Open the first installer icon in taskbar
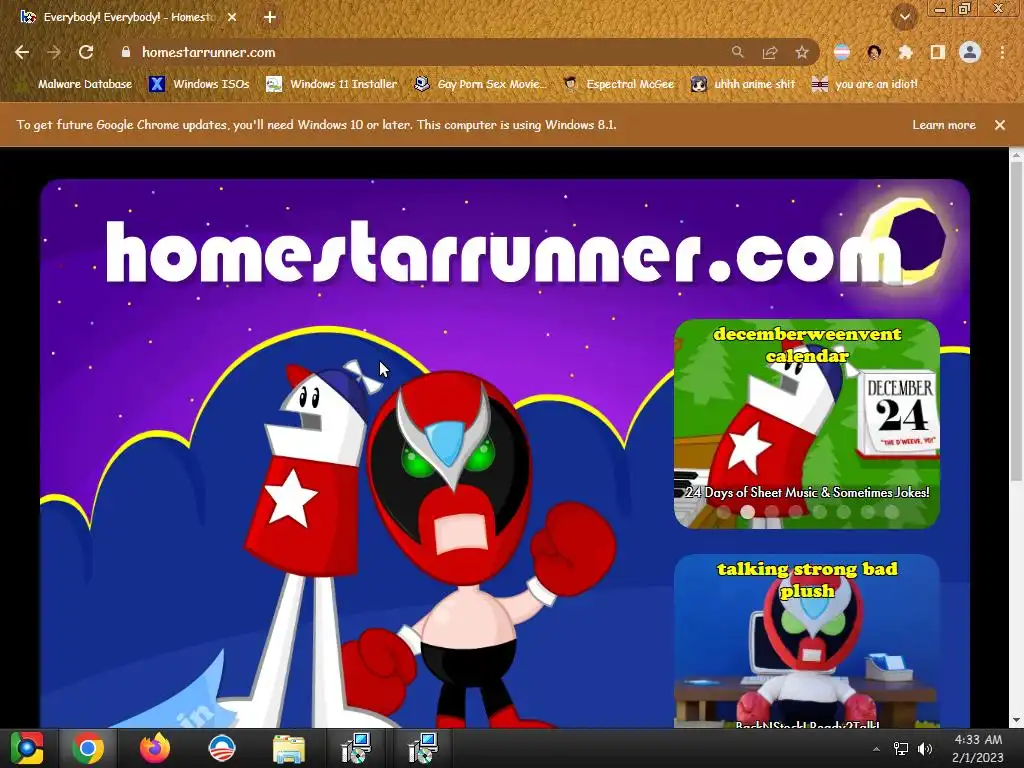Screen dimensions: 1024x768 click(x=357, y=748)
